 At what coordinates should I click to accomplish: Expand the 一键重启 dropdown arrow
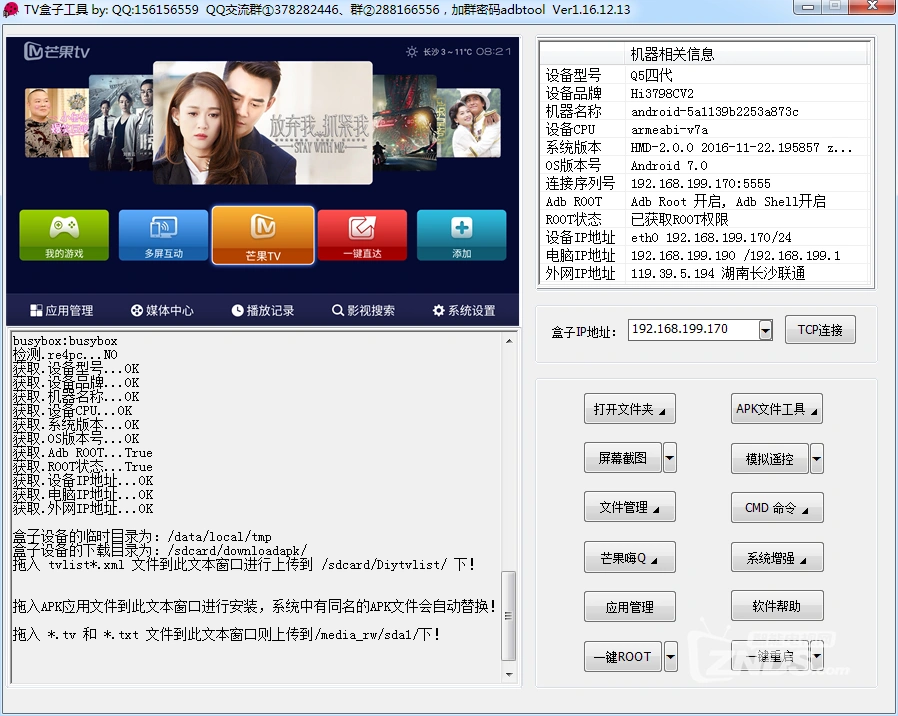817,656
